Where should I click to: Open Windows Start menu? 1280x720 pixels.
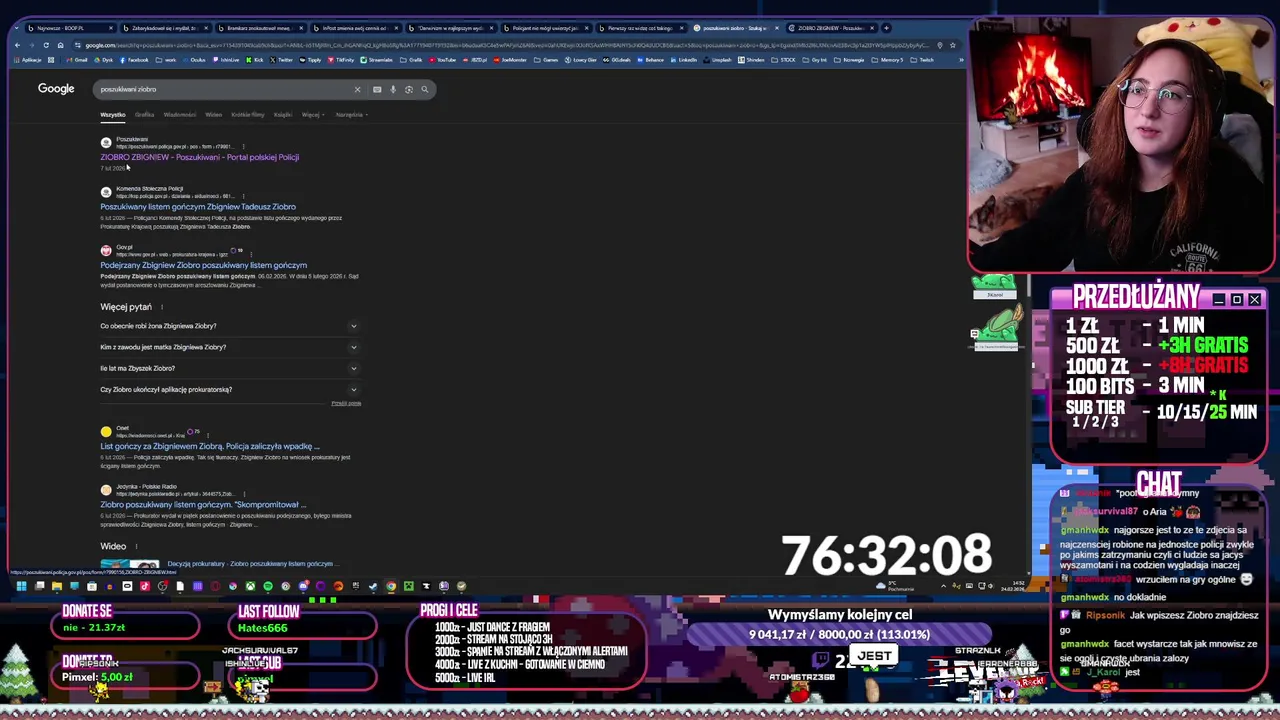21,586
